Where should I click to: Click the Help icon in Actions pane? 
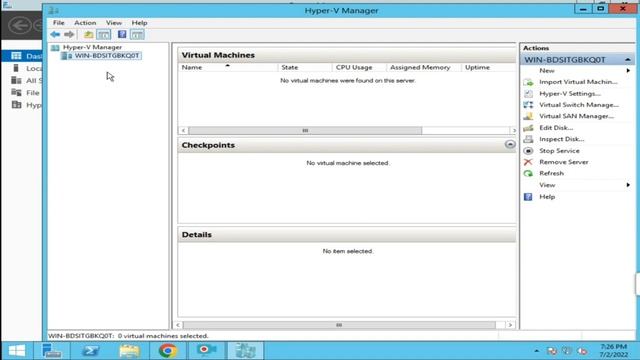tap(528, 197)
